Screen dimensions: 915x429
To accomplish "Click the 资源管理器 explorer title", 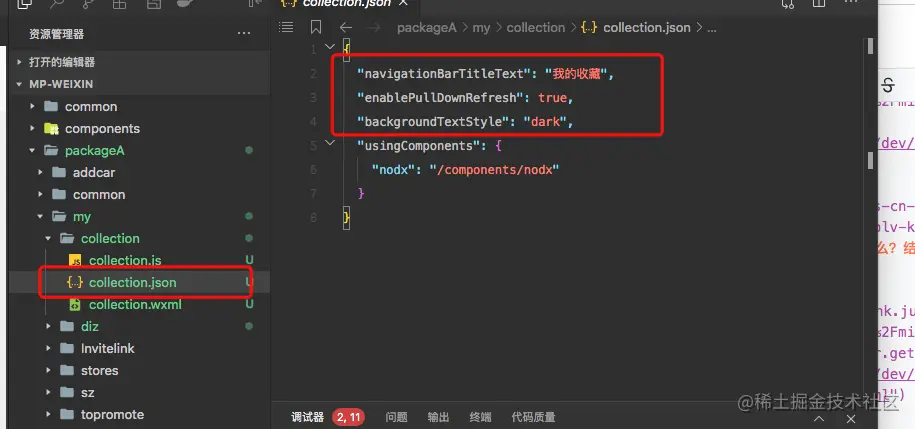I will click(57, 34).
